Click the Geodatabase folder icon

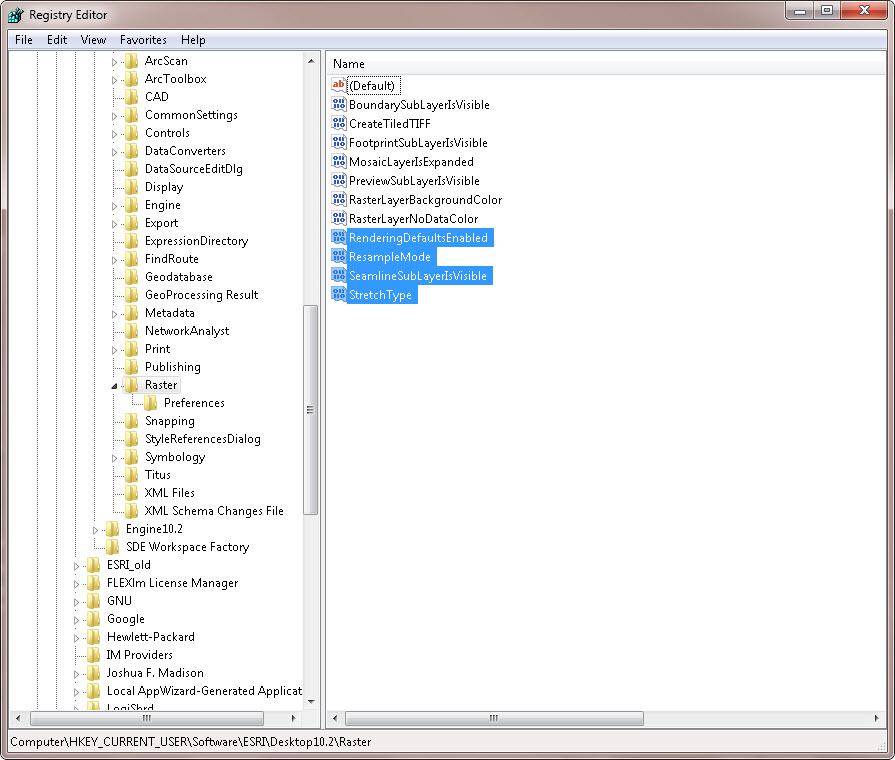click(x=131, y=277)
